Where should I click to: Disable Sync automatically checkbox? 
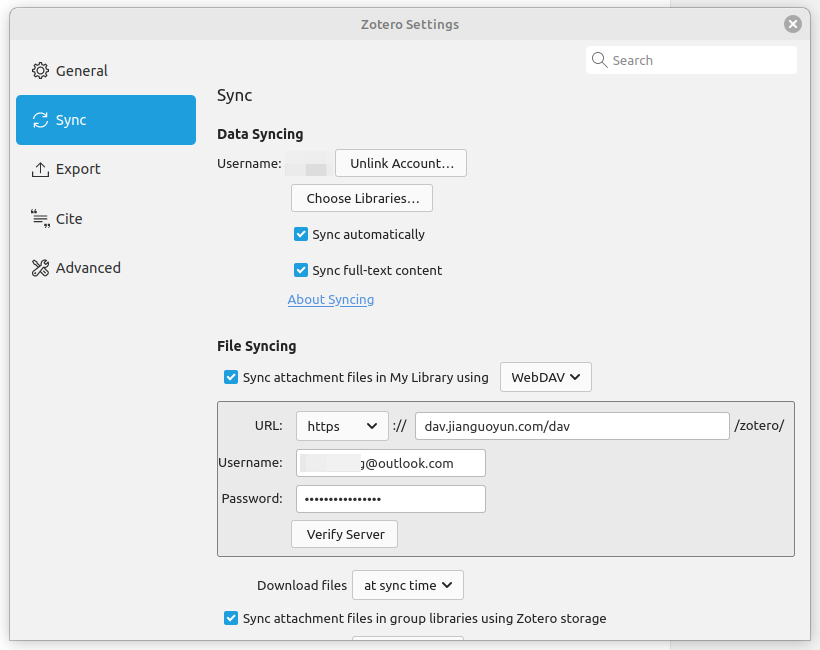pyautogui.click(x=301, y=234)
